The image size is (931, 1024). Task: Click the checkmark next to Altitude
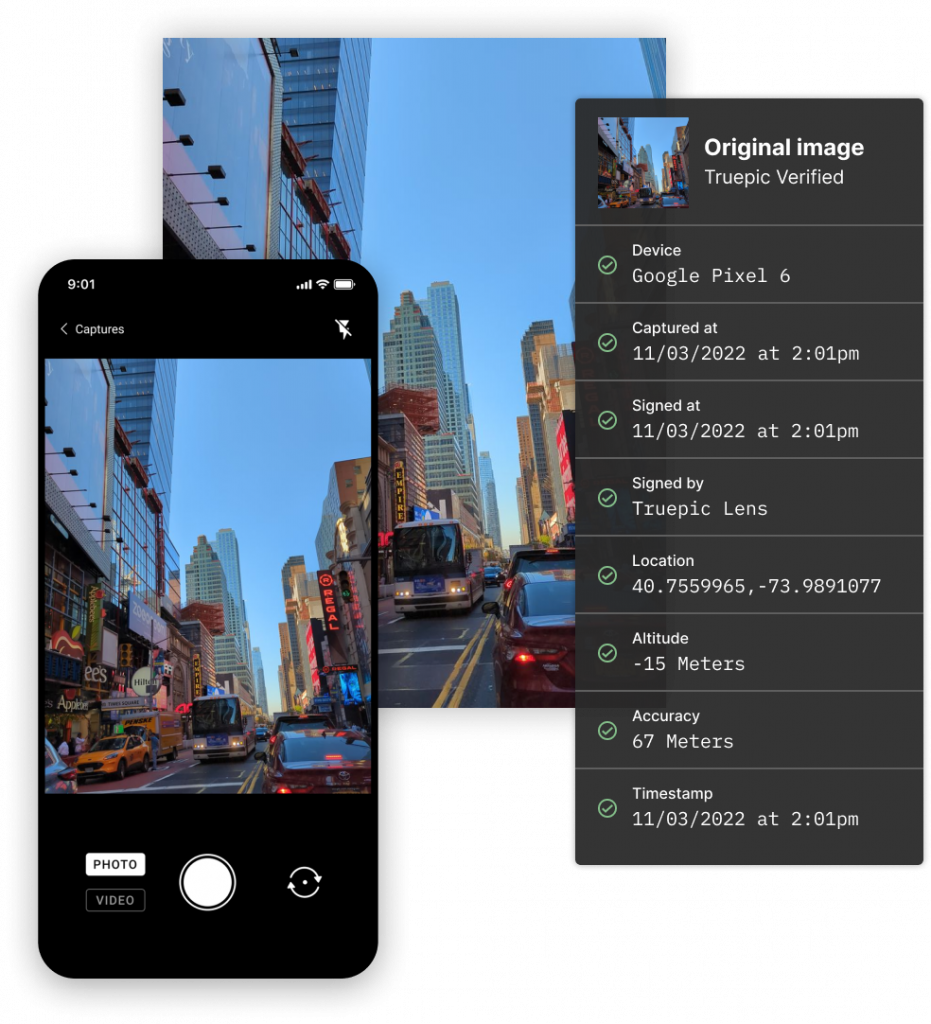pos(607,653)
